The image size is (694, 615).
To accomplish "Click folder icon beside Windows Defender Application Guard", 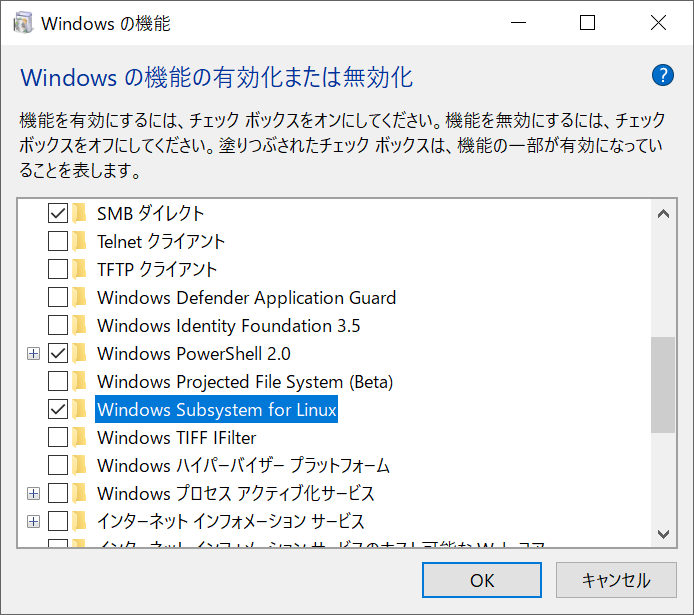I will [79, 297].
